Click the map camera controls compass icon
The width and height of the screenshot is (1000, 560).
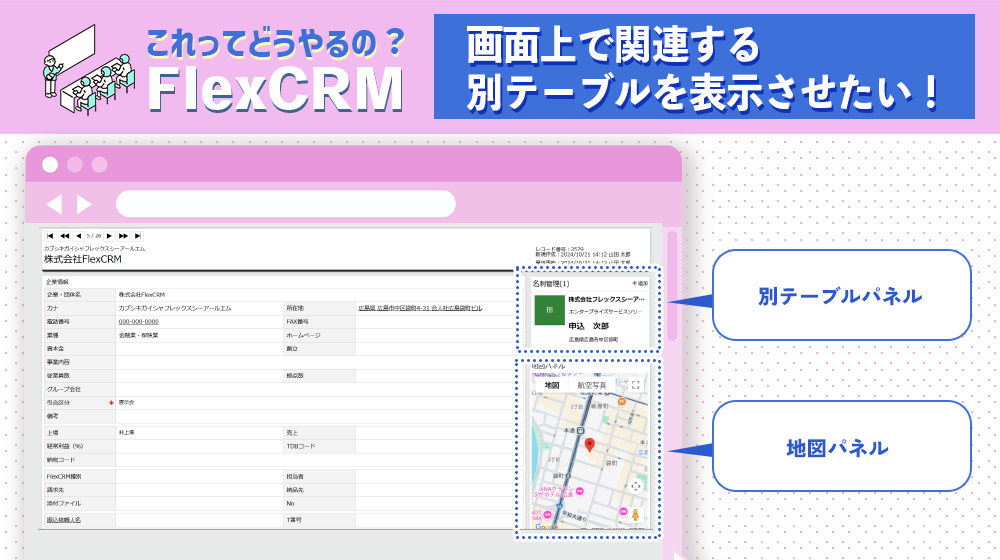click(x=635, y=486)
